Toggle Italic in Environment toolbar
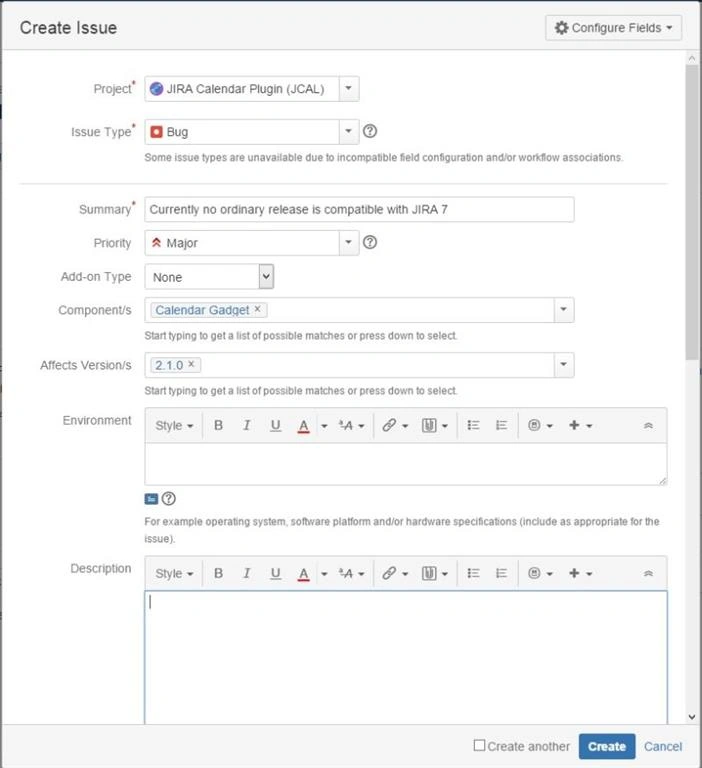Image resolution: width=702 pixels, height=768 pixels. [x=246, y=425]
